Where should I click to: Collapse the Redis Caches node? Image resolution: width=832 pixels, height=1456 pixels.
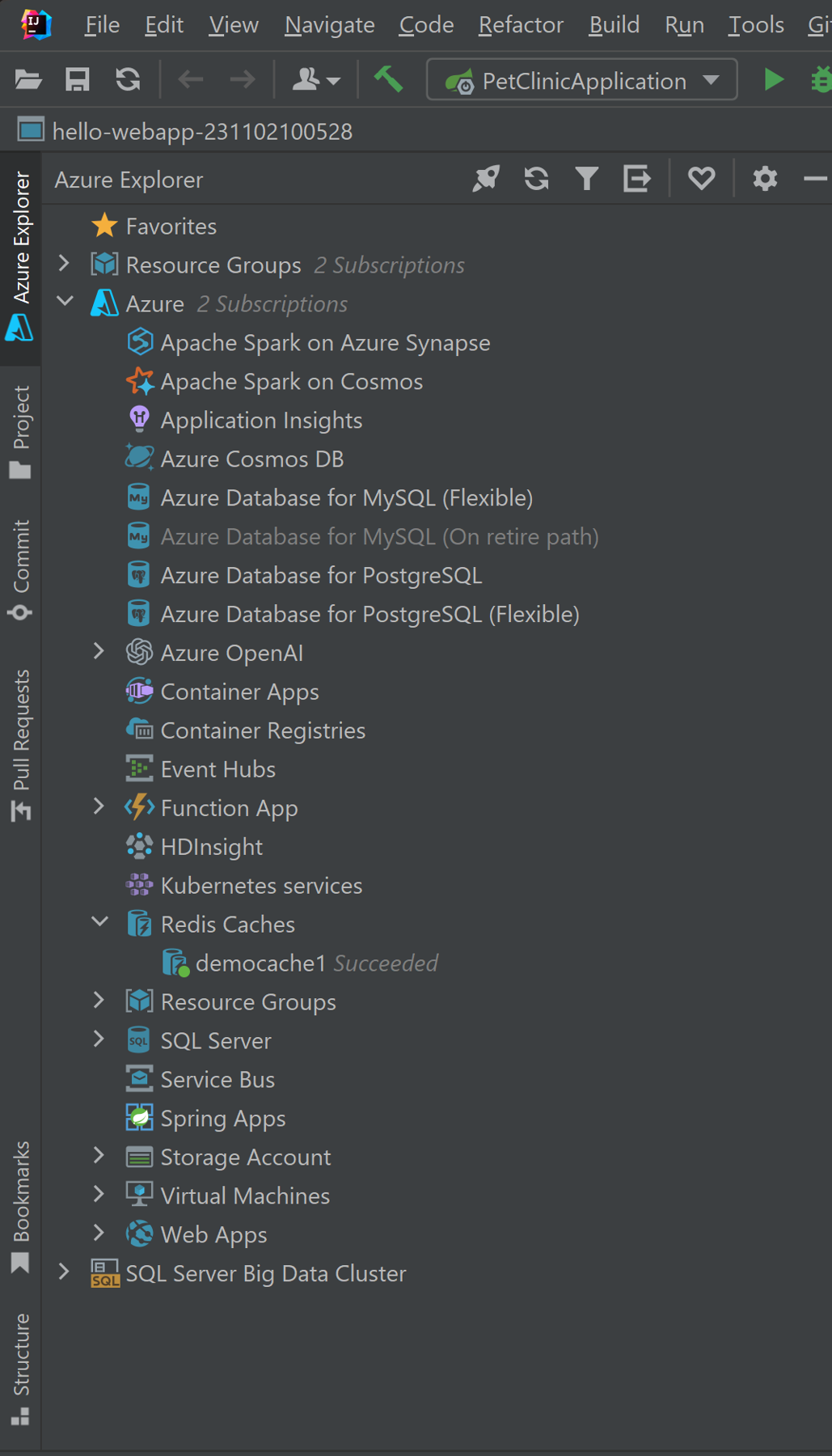pyautogui.click(x=99, y=922)
